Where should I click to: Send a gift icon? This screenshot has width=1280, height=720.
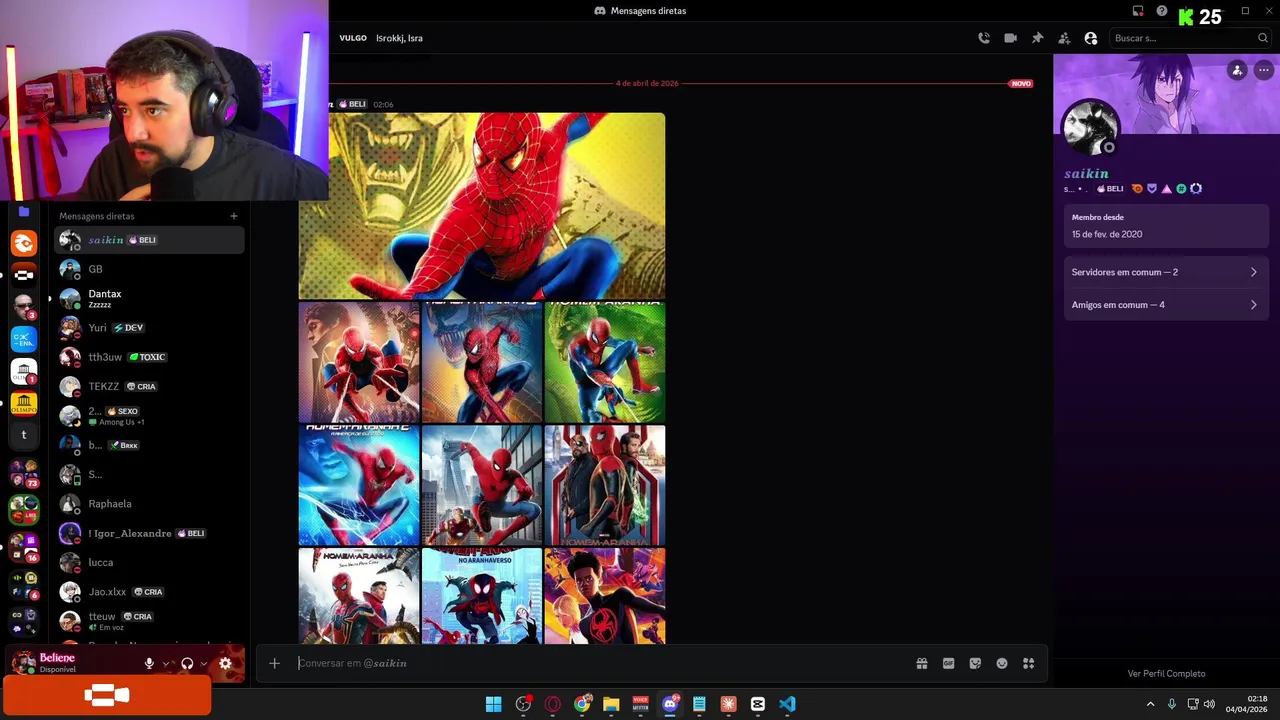[x=922, y=663]
